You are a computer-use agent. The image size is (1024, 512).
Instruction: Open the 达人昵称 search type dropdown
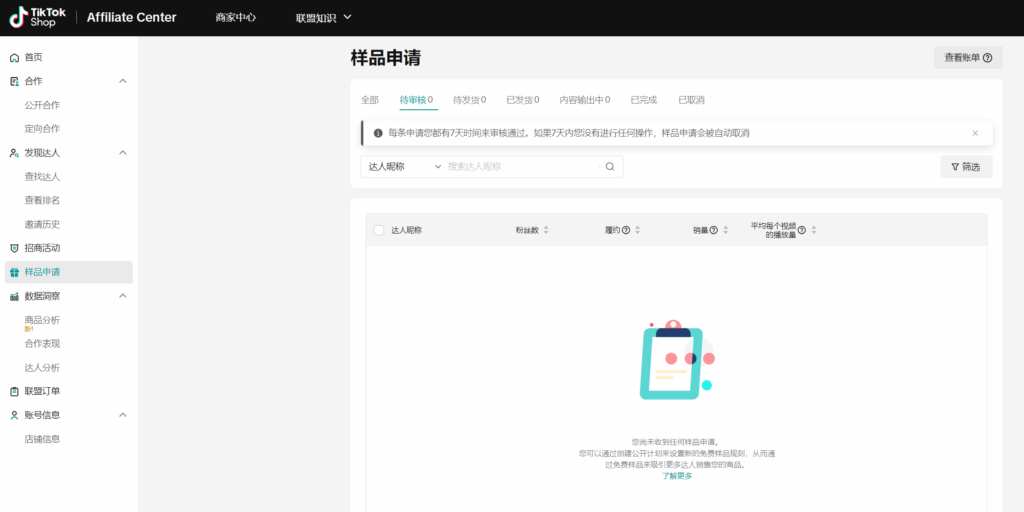click(x=405, y=167)
